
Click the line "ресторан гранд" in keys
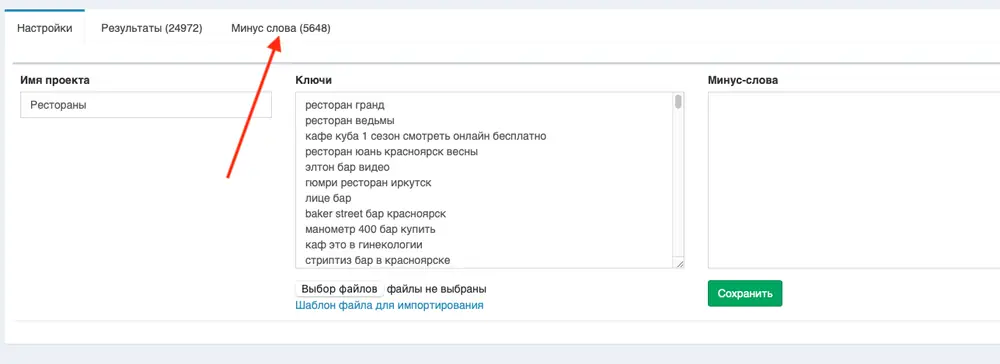click(345, 105)
